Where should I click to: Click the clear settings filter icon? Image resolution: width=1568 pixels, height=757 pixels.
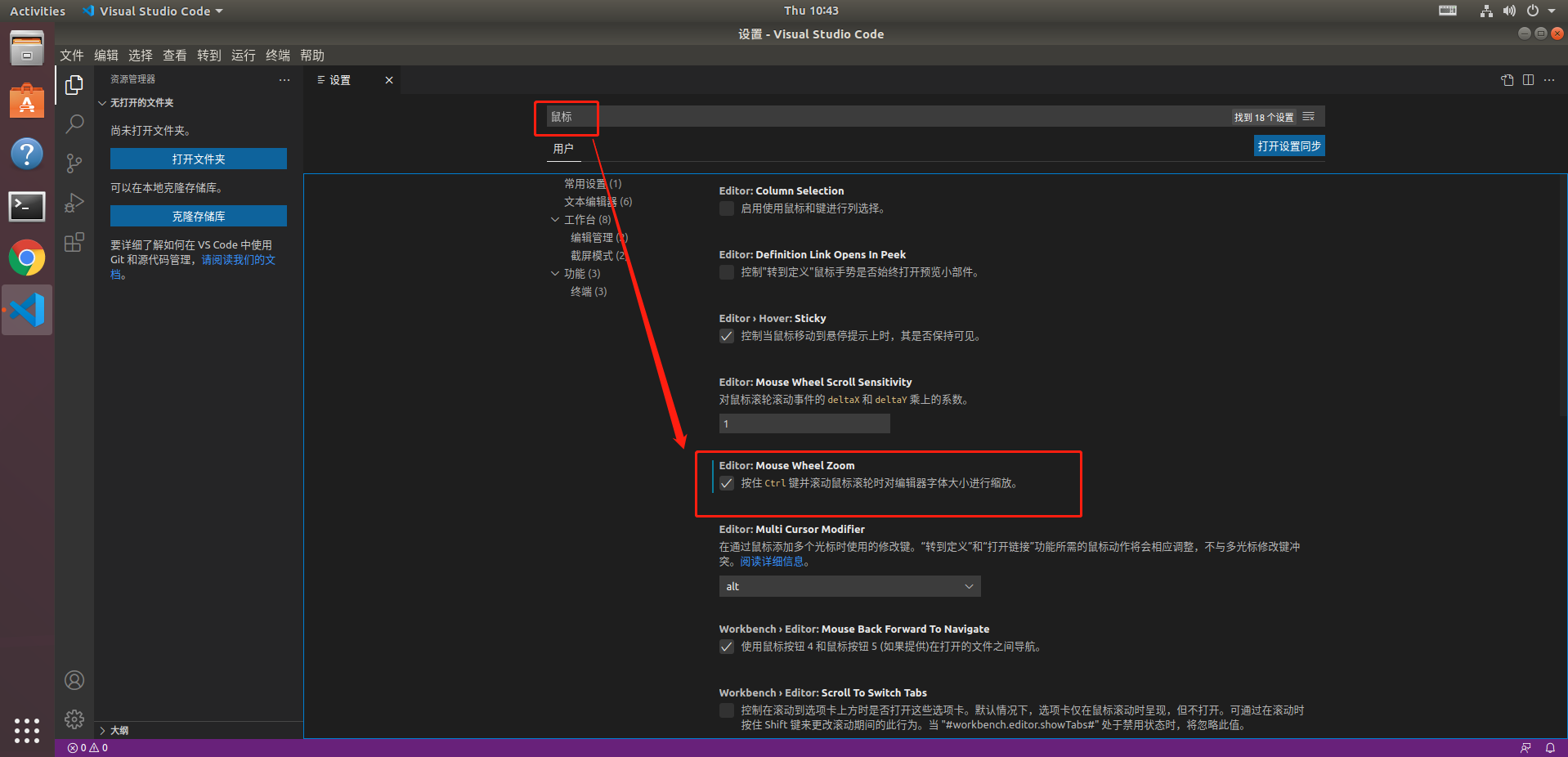coord(1309,117)
